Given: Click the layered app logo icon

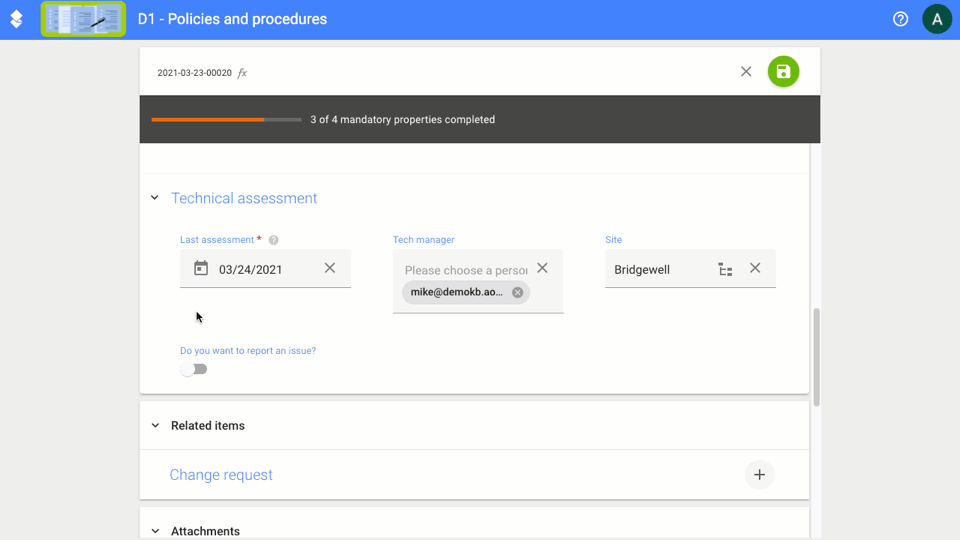Looking at the screenshot, I should pyautogui.click(x=17, y=19).
